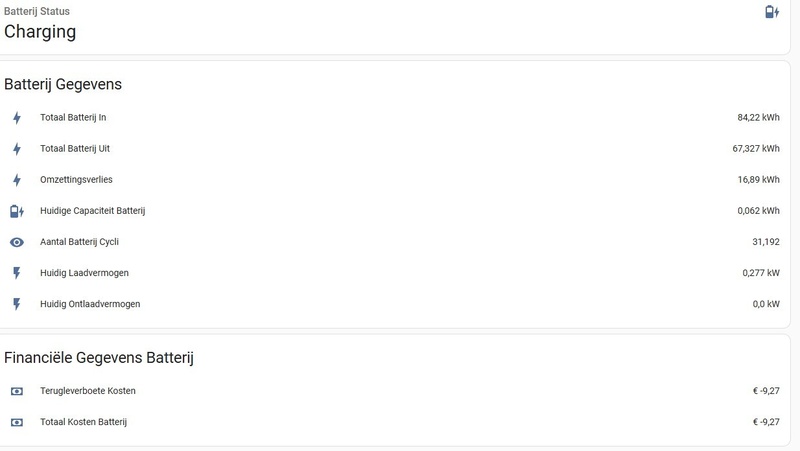Click the Charging status text

[x=40, y=32]
